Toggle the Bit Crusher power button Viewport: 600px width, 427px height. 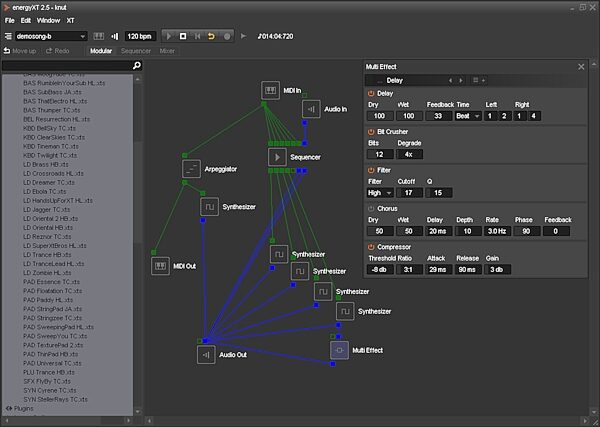(x=371, y=132)
